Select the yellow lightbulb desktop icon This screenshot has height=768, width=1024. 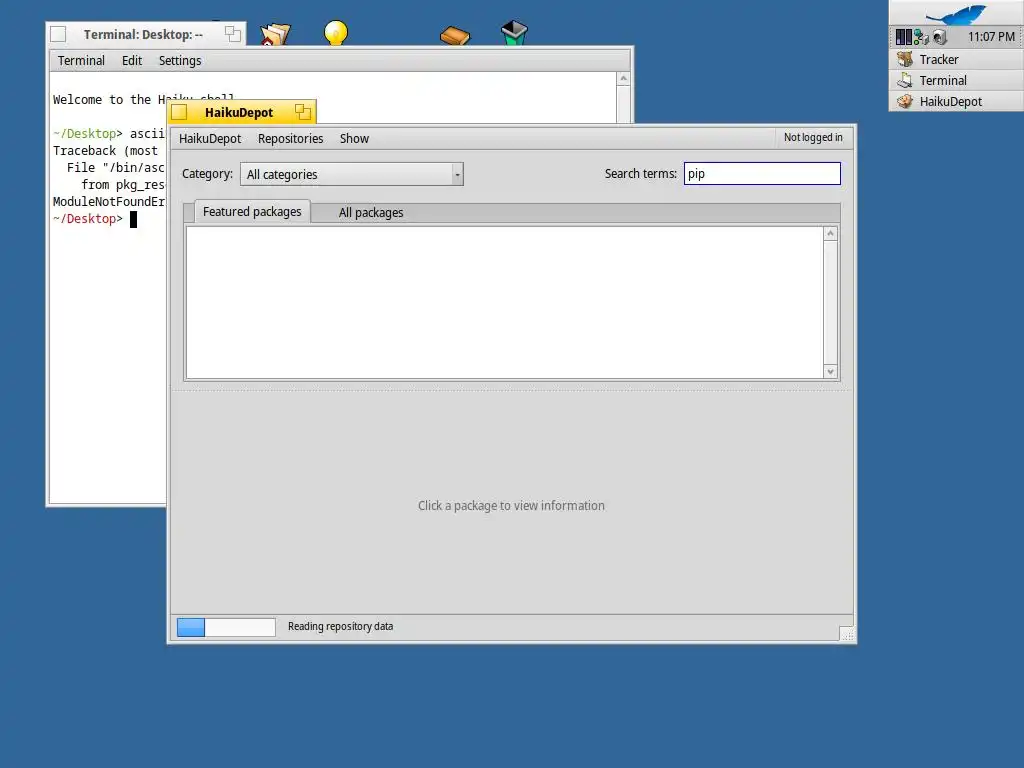point(336,33)
